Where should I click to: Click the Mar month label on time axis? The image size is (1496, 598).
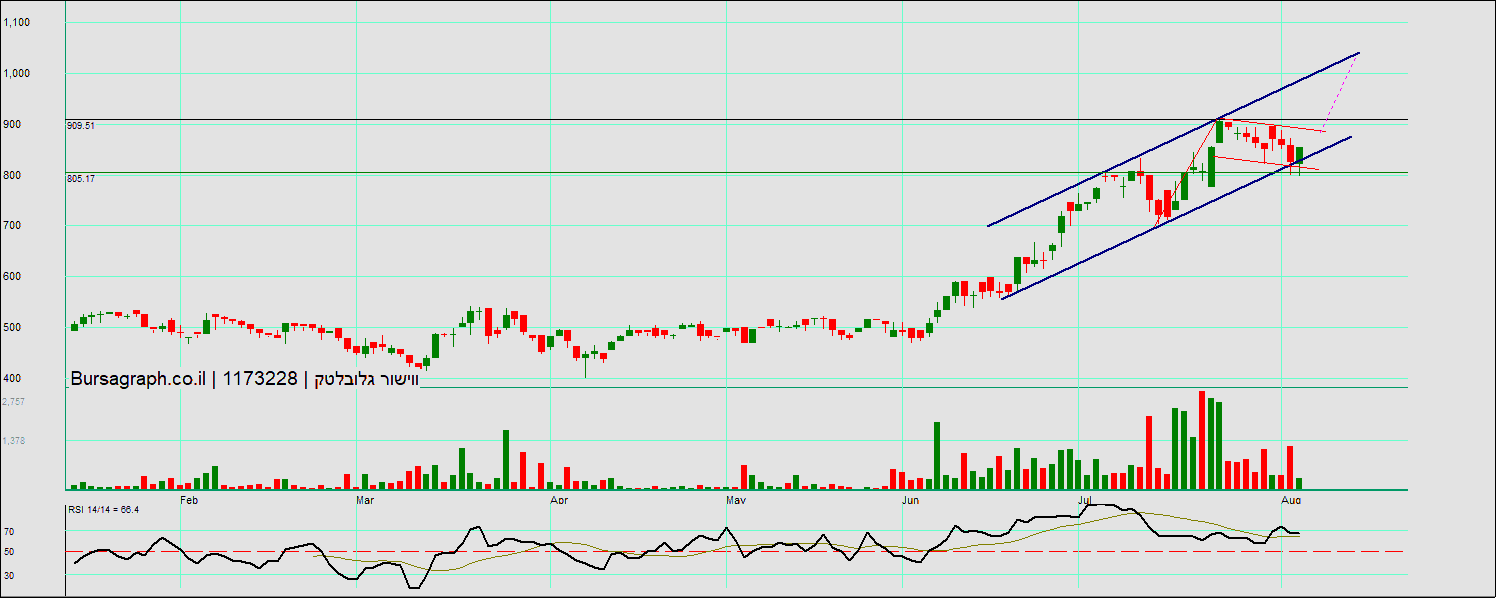[365, 498]
